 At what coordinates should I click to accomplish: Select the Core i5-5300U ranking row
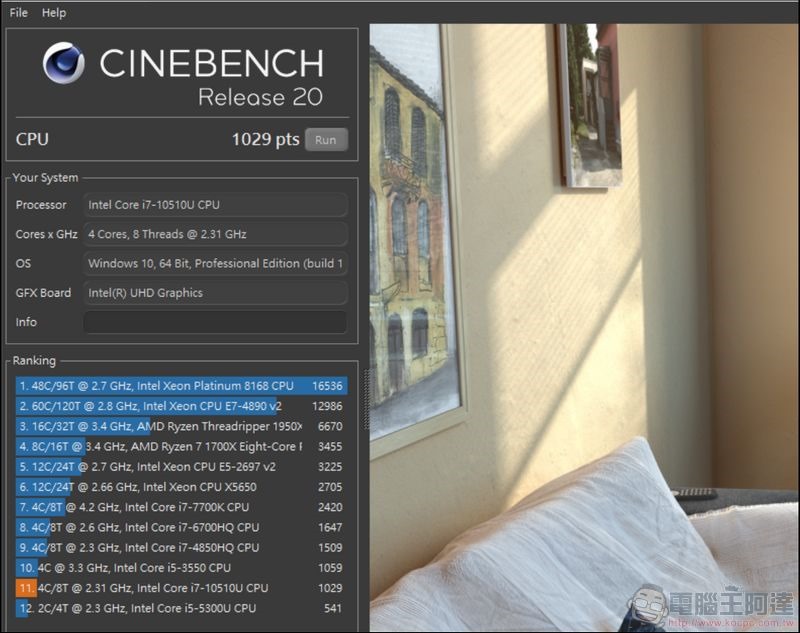pos(182,608)
